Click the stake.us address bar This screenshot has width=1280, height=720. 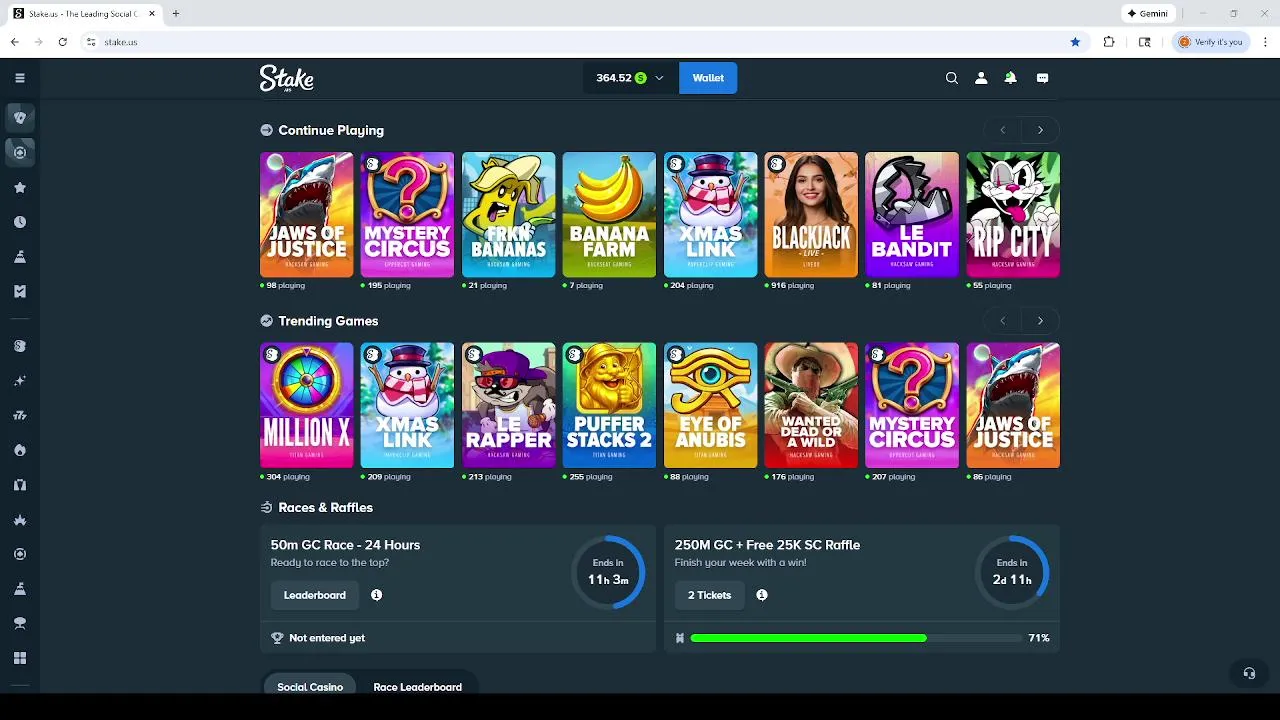point(575,42)
